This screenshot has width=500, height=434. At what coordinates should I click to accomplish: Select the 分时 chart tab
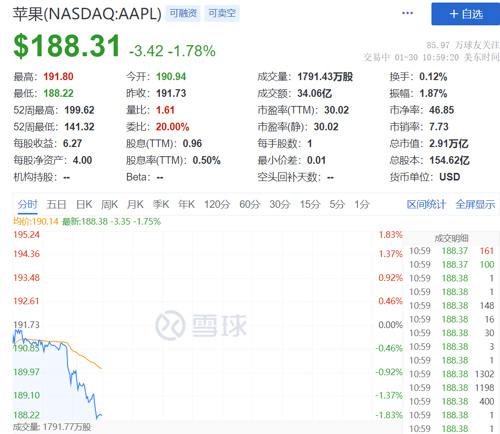tap(28, 204)
